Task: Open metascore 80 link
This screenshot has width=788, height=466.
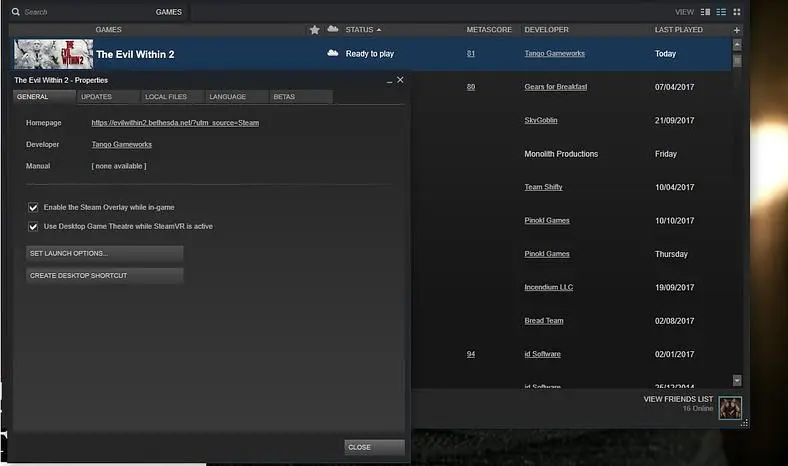Action: tap(470, 86)
